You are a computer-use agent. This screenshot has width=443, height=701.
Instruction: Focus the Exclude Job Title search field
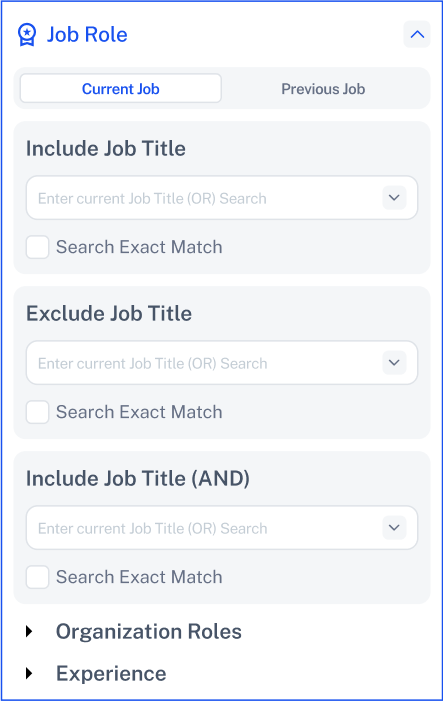click(x=222, y=363)
